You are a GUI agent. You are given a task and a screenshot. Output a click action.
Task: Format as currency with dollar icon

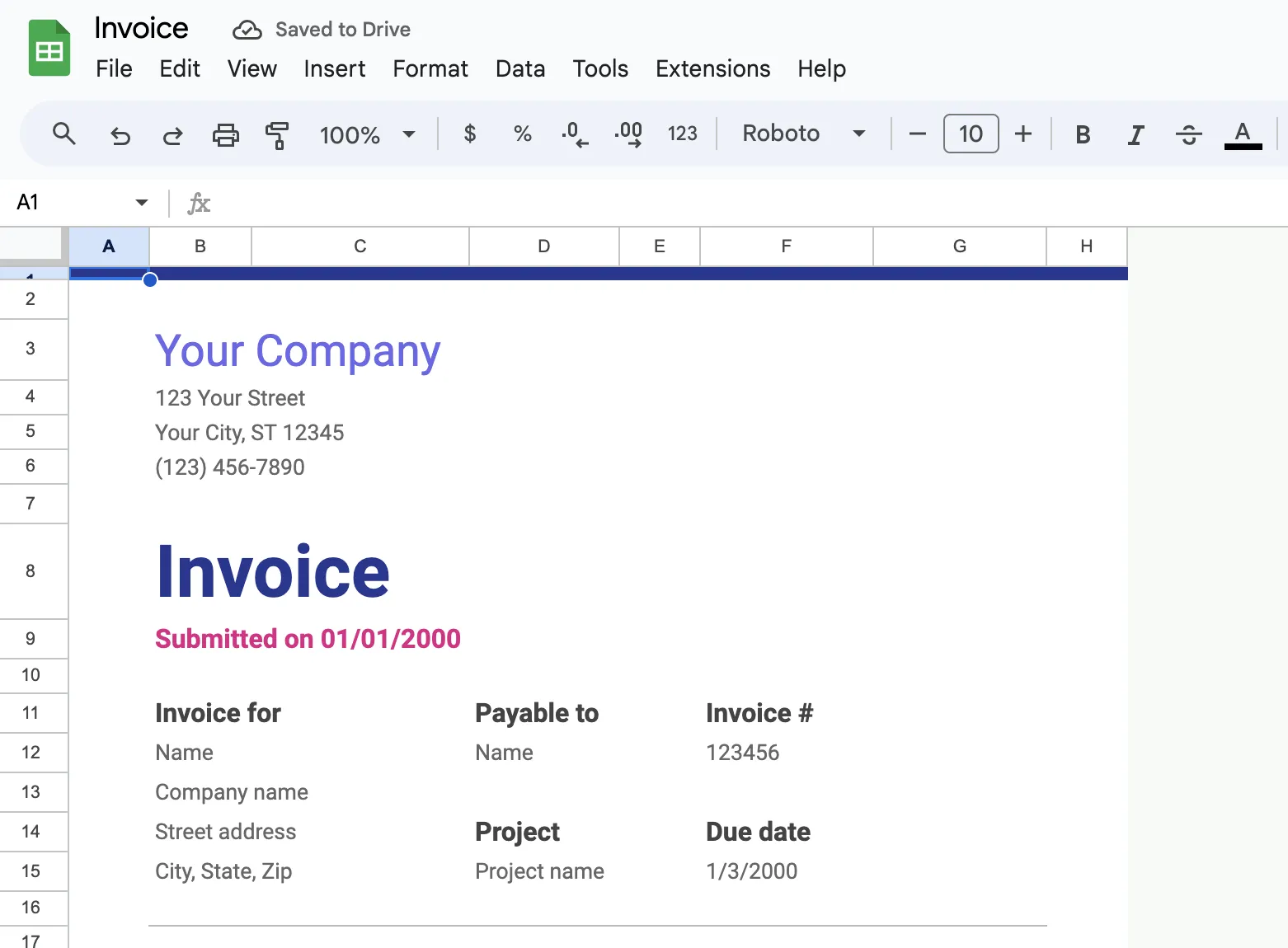[470, 134]
